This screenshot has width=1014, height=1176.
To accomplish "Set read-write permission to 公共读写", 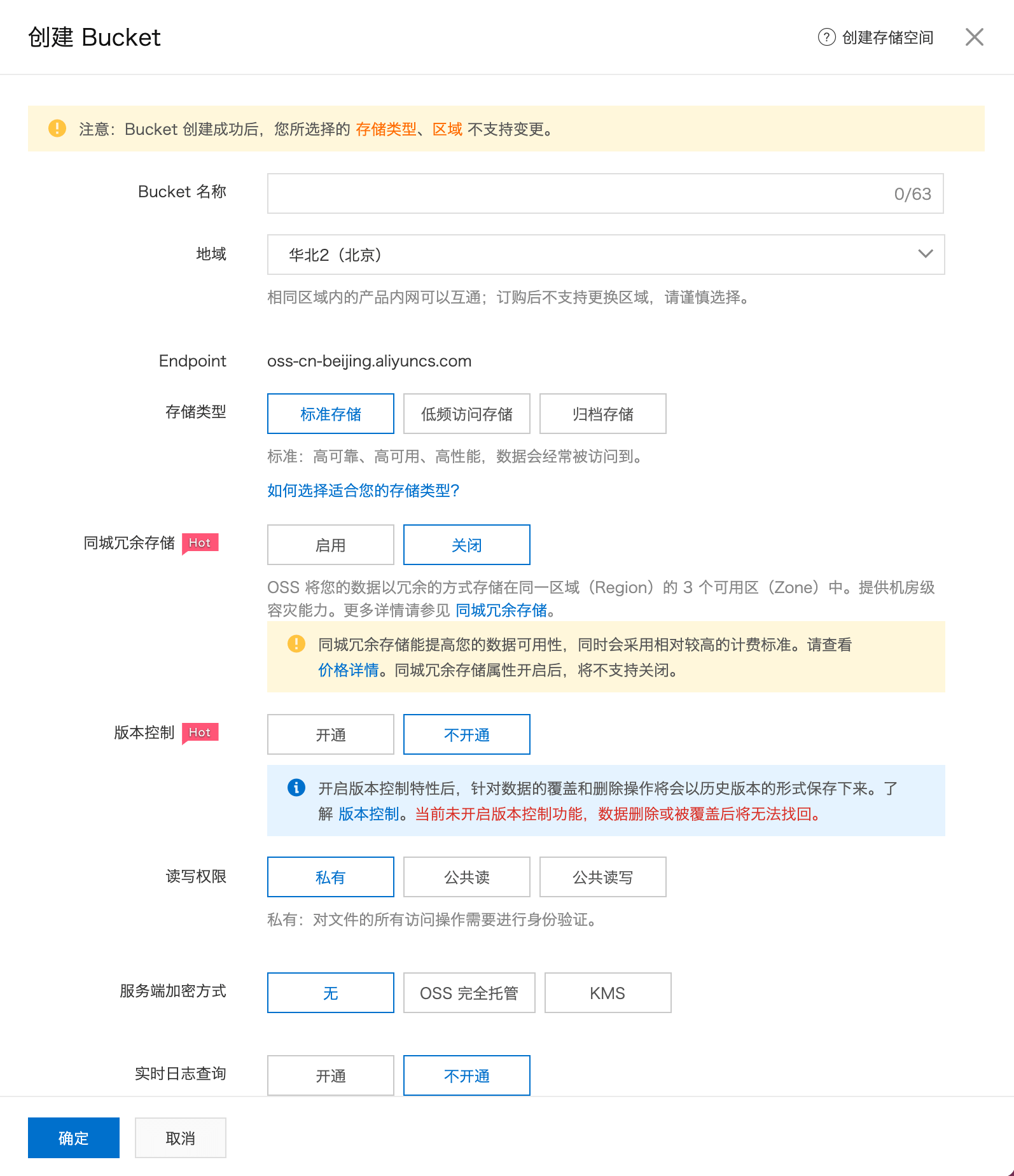I will 602,878.
